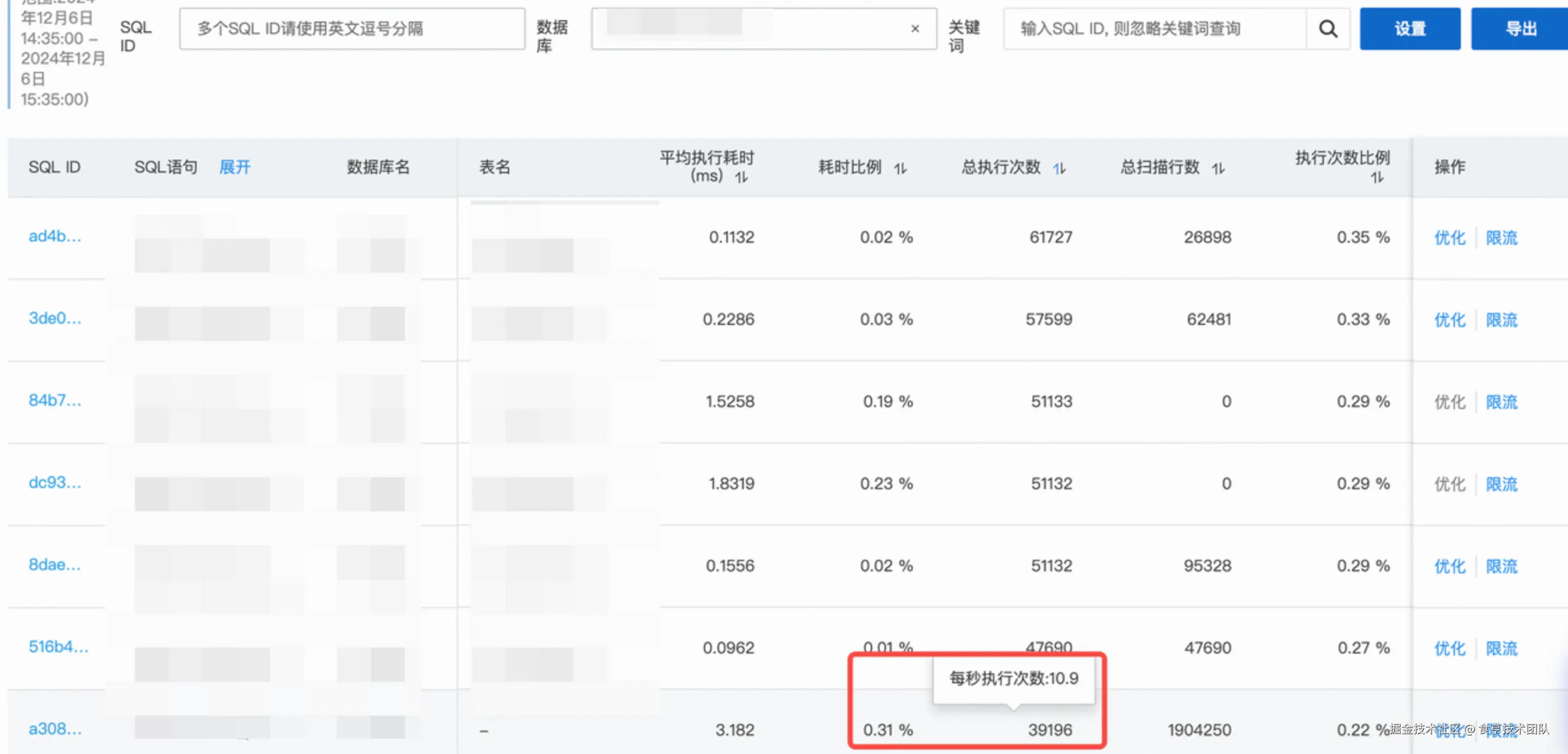Open SQL ID 3de0... link
Viewport: 1568px width, 754px height.
coord(55,318)
